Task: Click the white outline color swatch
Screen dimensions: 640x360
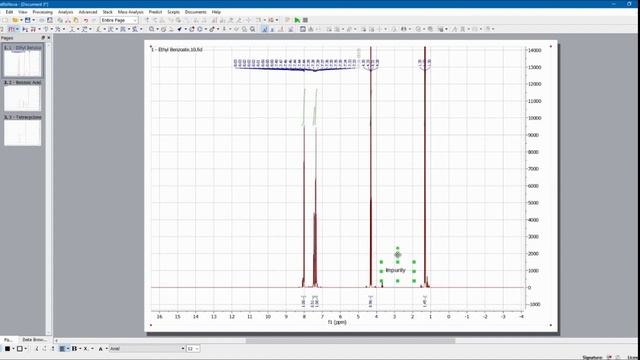Action: (20, 349)
